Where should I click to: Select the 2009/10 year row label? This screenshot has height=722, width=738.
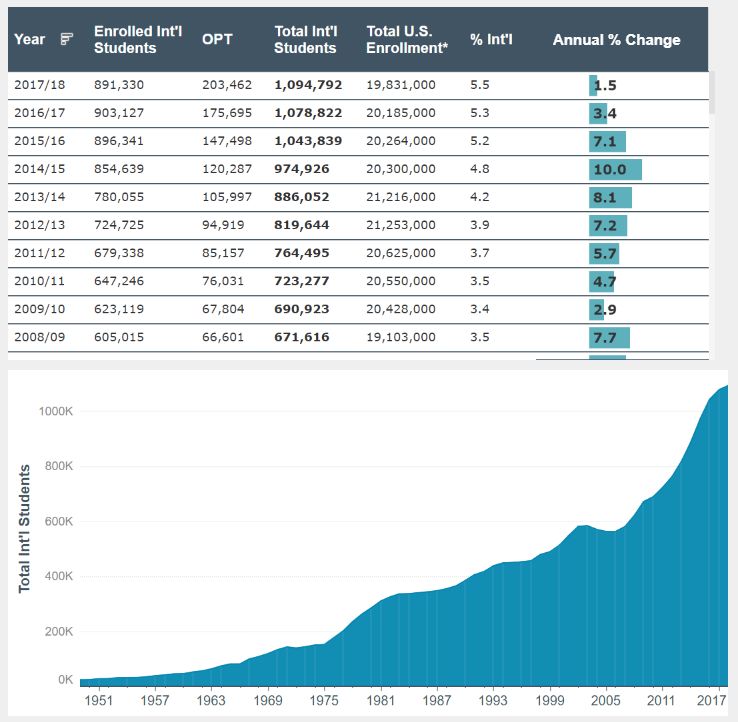point(40,309)
